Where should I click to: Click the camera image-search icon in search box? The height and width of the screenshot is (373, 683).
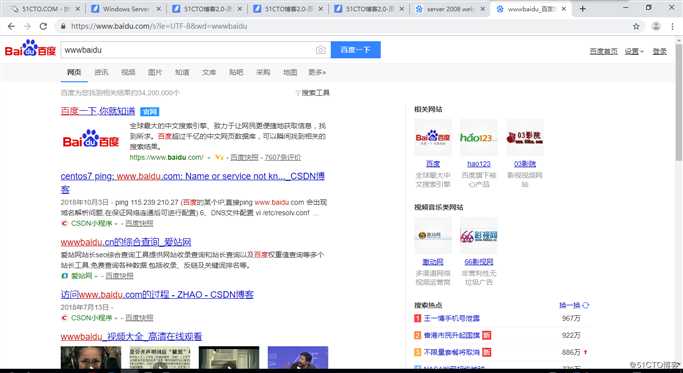pos(321,50)
